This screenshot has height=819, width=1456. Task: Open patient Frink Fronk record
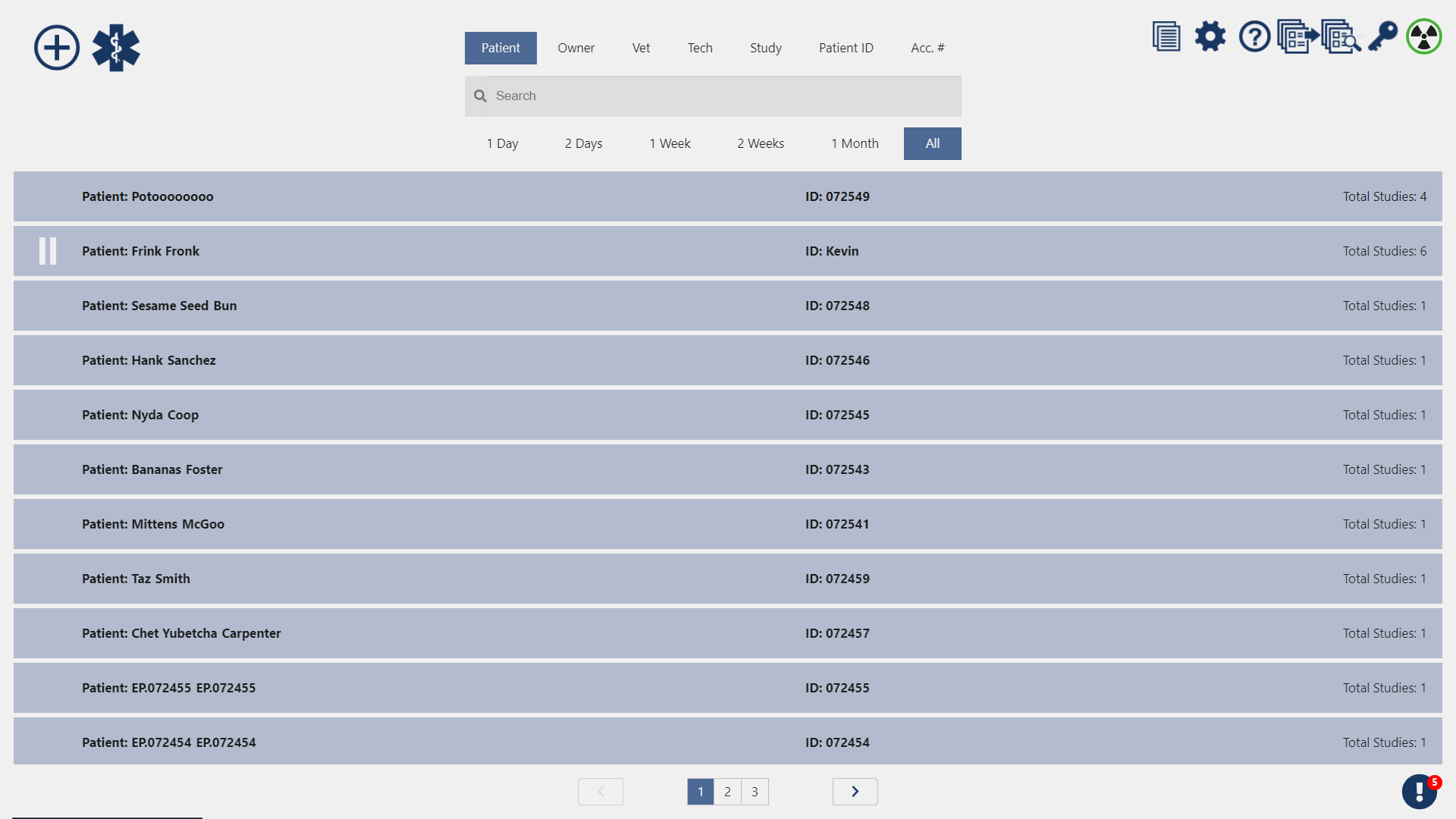pyautogui.click(x=728, y=251)
